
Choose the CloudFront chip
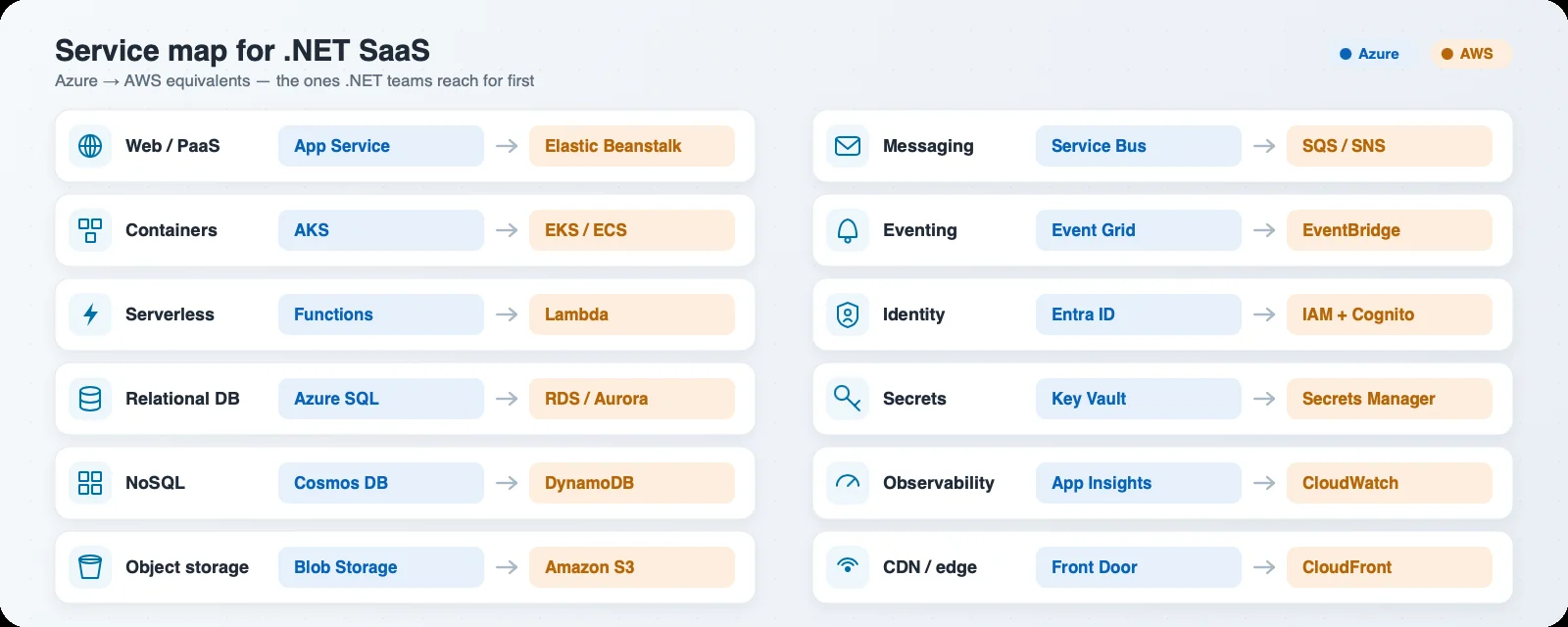[x=1390, y=567]
